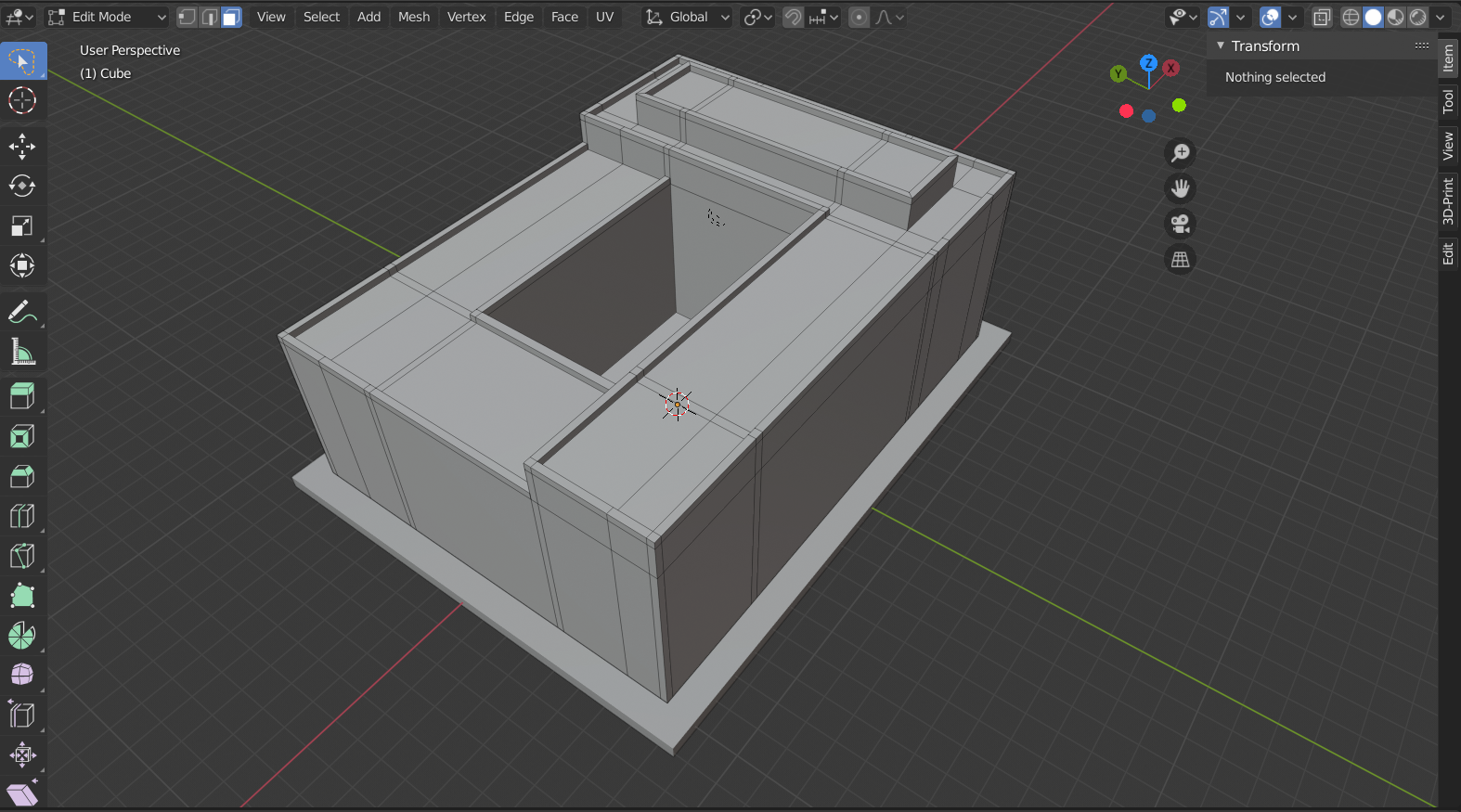This screenshot has width=1461, height=812.
Task: Switch to solid viewport shading
Action: pos(1374,17)
